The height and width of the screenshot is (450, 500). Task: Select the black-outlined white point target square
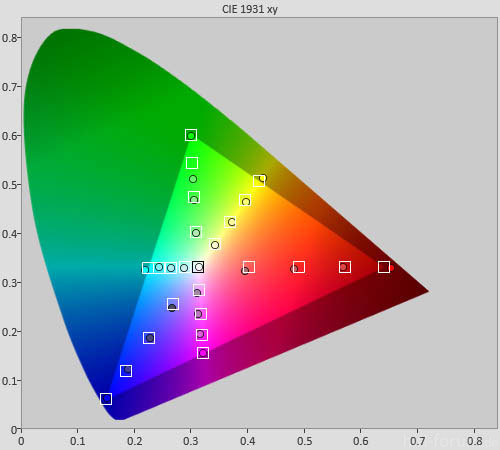(198, 267)
